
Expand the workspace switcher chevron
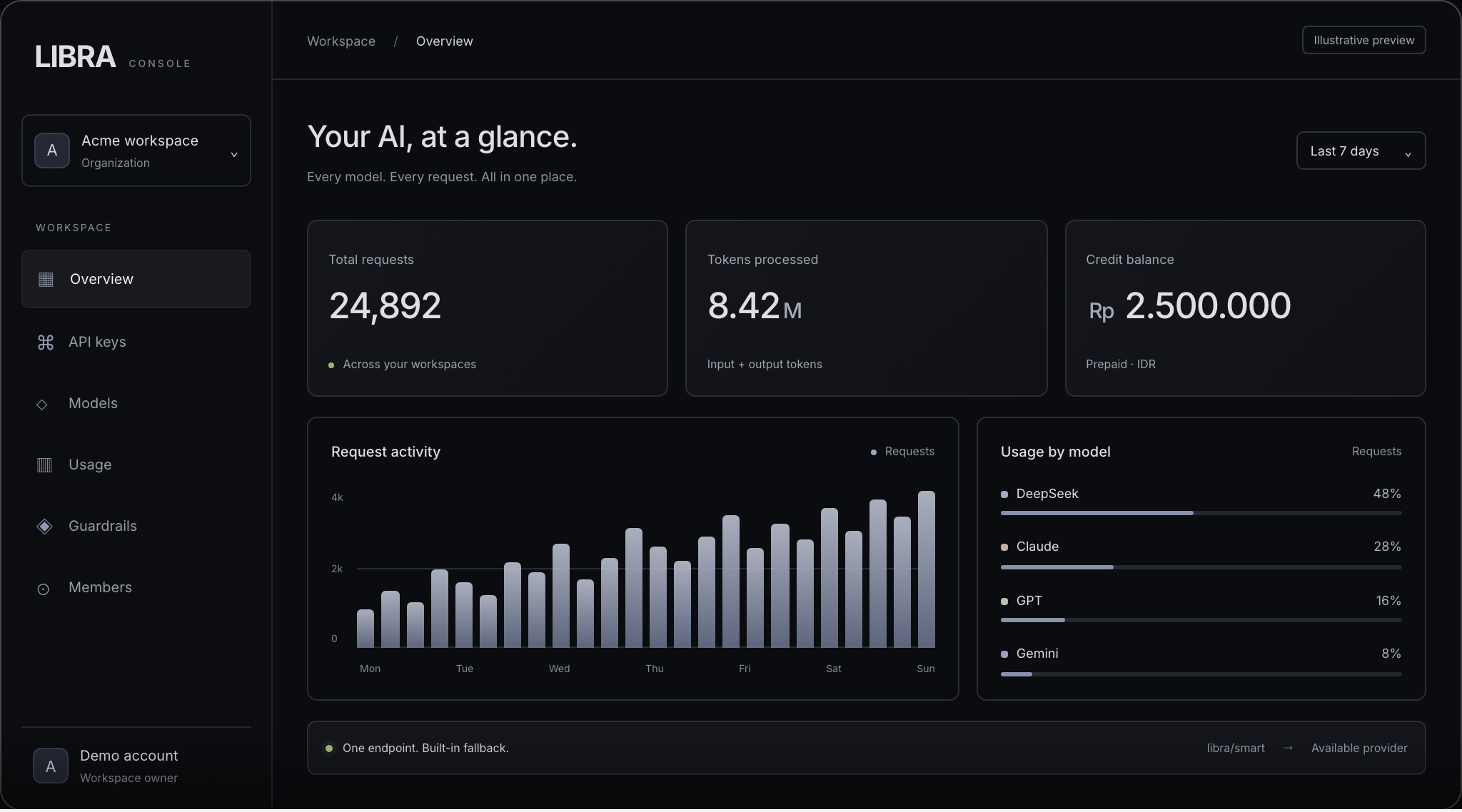pyautogui.click(x=233, y=154)
